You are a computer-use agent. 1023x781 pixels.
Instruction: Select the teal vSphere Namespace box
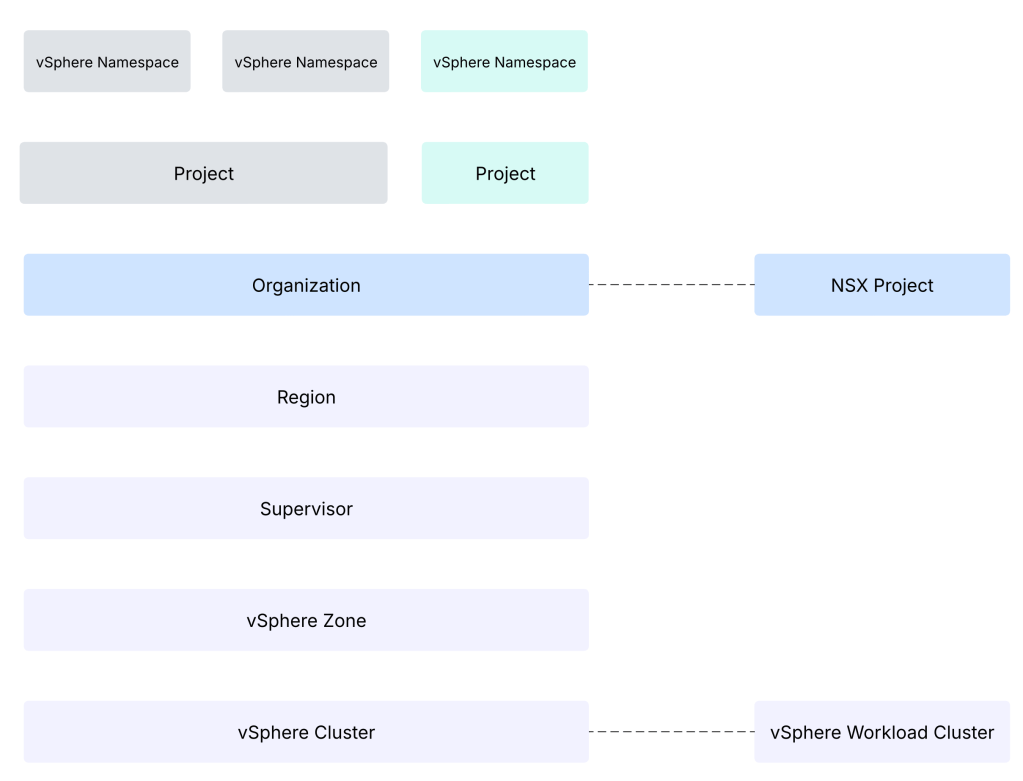(504, 61)
